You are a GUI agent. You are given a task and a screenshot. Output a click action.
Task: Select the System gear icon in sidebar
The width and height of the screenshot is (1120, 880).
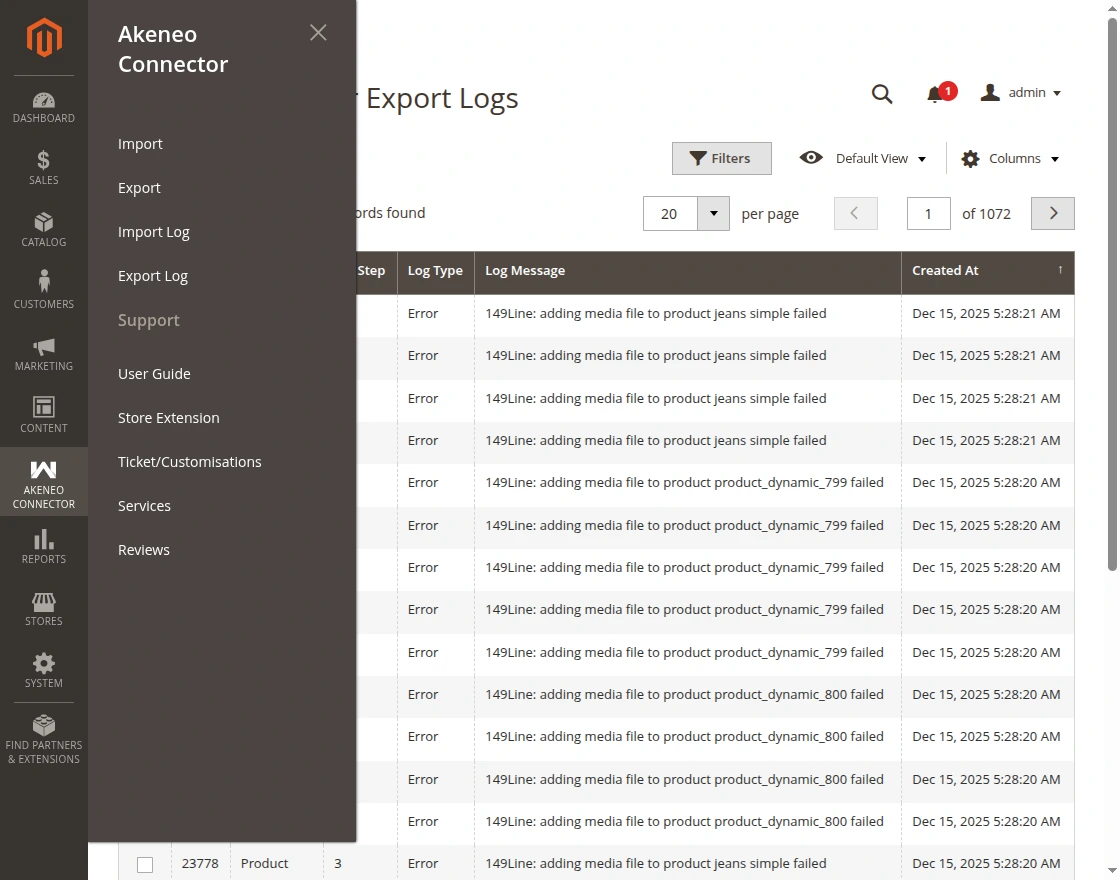pyautogui.click(x=43, y=668)
